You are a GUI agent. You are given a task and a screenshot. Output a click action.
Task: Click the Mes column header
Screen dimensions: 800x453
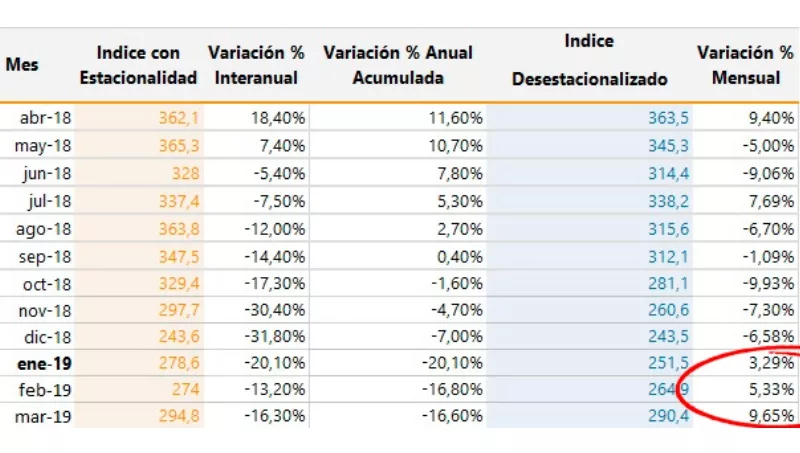[22, 65]
